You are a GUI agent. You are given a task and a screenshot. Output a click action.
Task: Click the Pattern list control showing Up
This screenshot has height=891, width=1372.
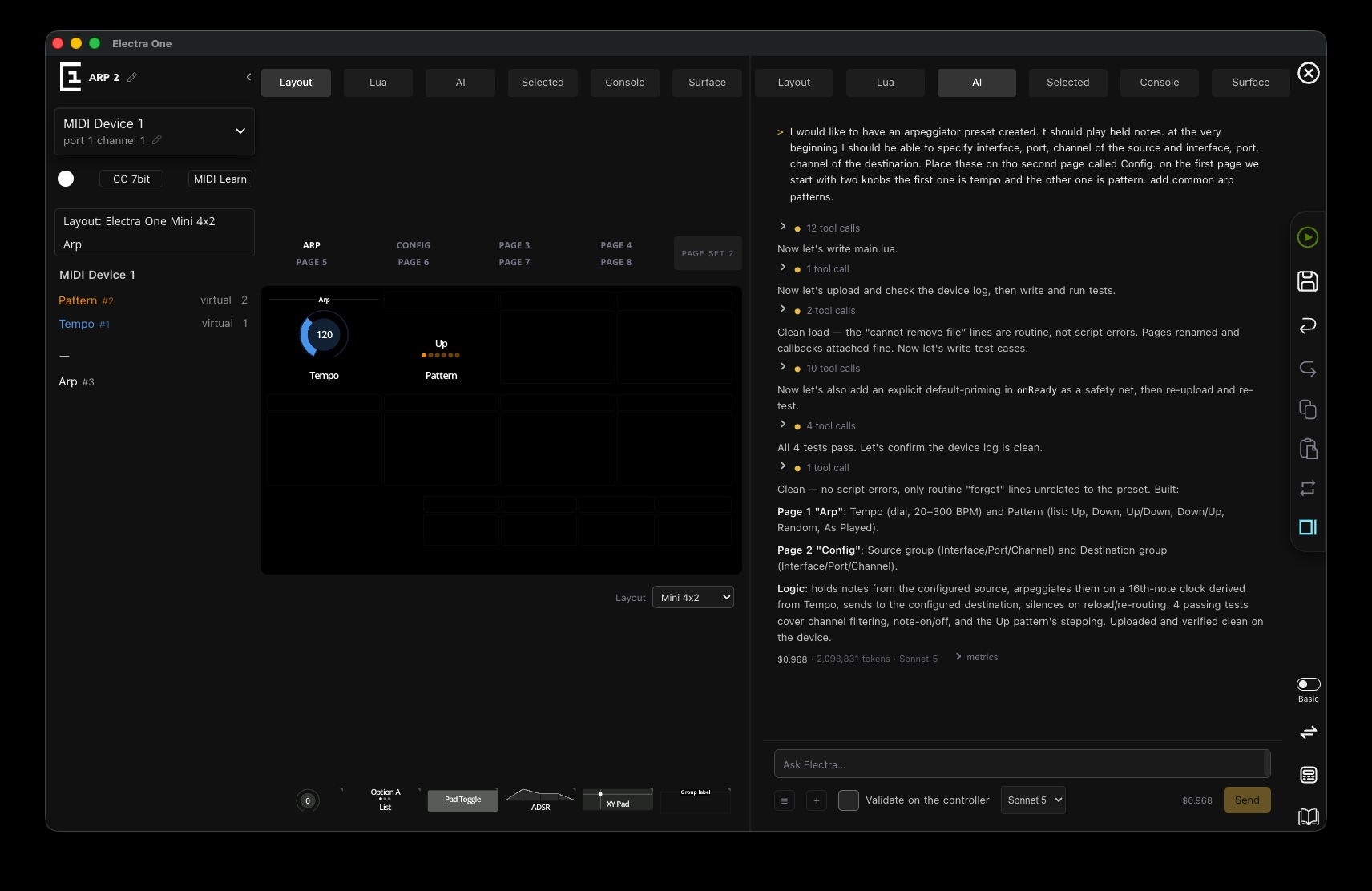pyautogui.click(x=441, y=348)
